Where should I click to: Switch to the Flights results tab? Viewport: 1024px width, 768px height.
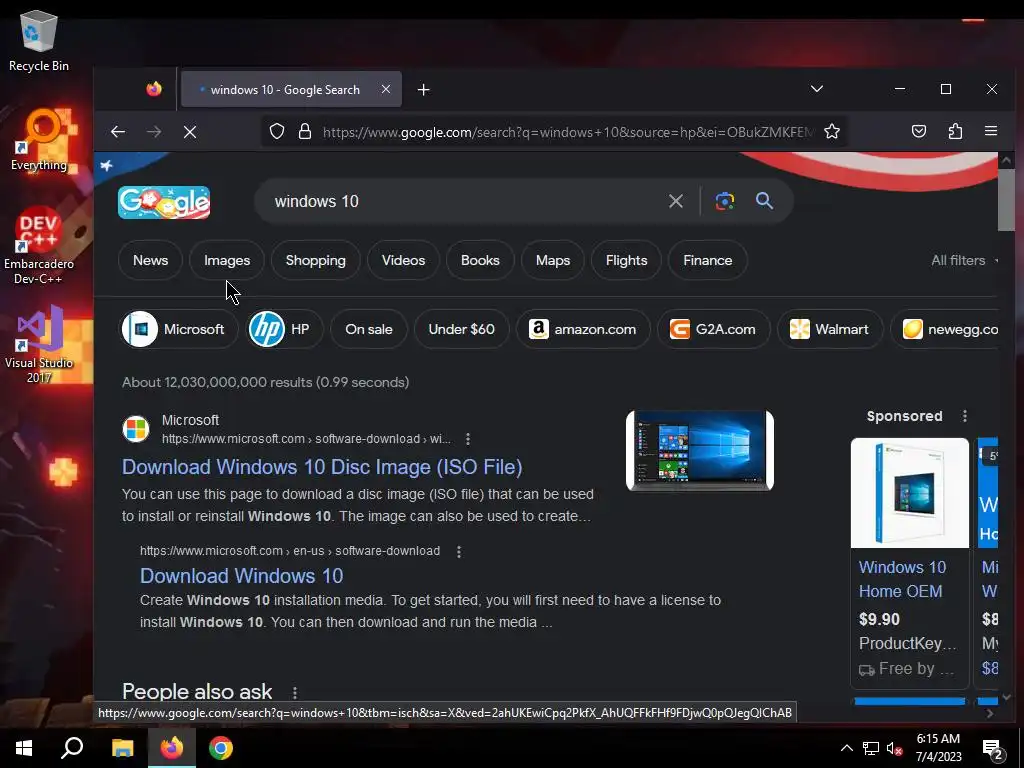tap(626, 260)
